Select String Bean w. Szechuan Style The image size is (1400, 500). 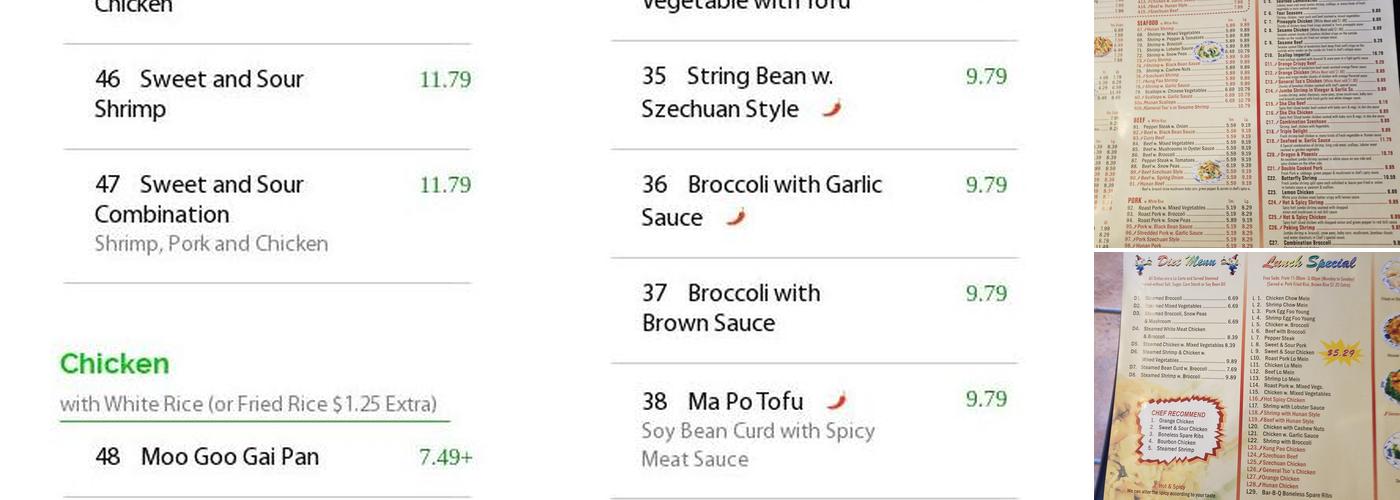[x=737, y=92]
